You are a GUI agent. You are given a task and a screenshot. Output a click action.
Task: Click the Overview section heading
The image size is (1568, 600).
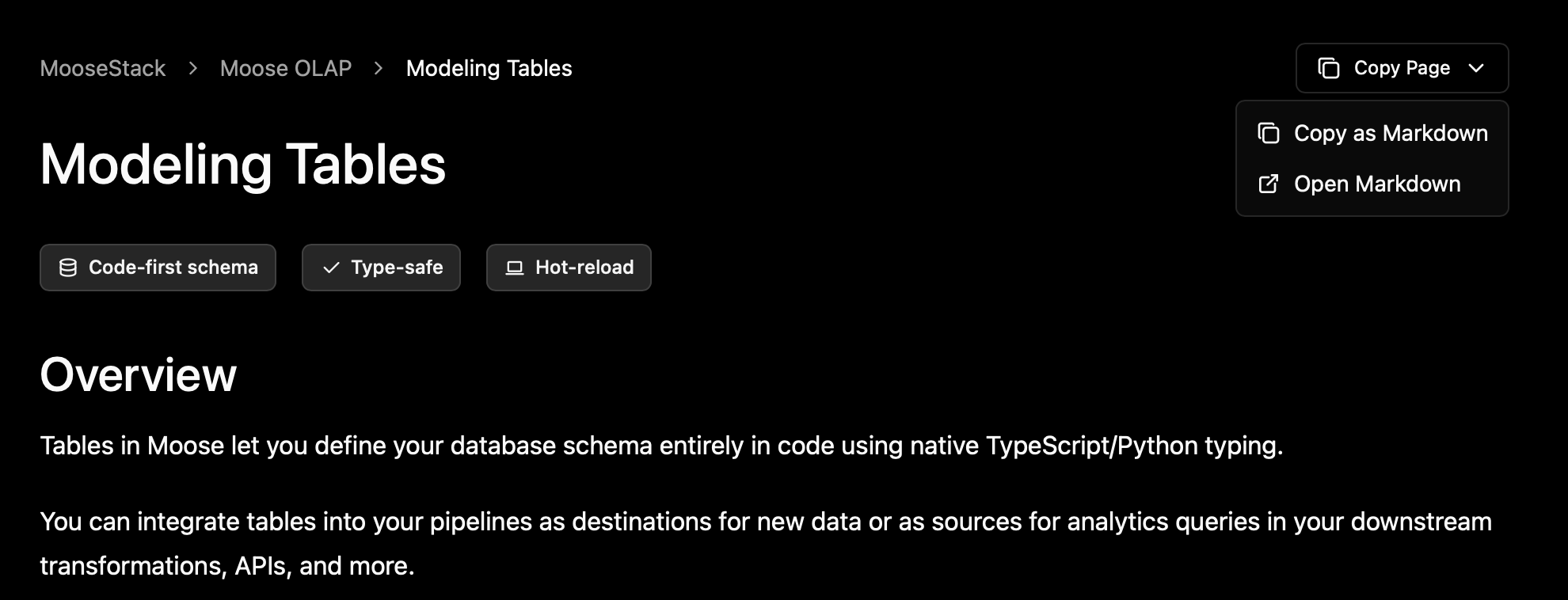pos(139,374)
